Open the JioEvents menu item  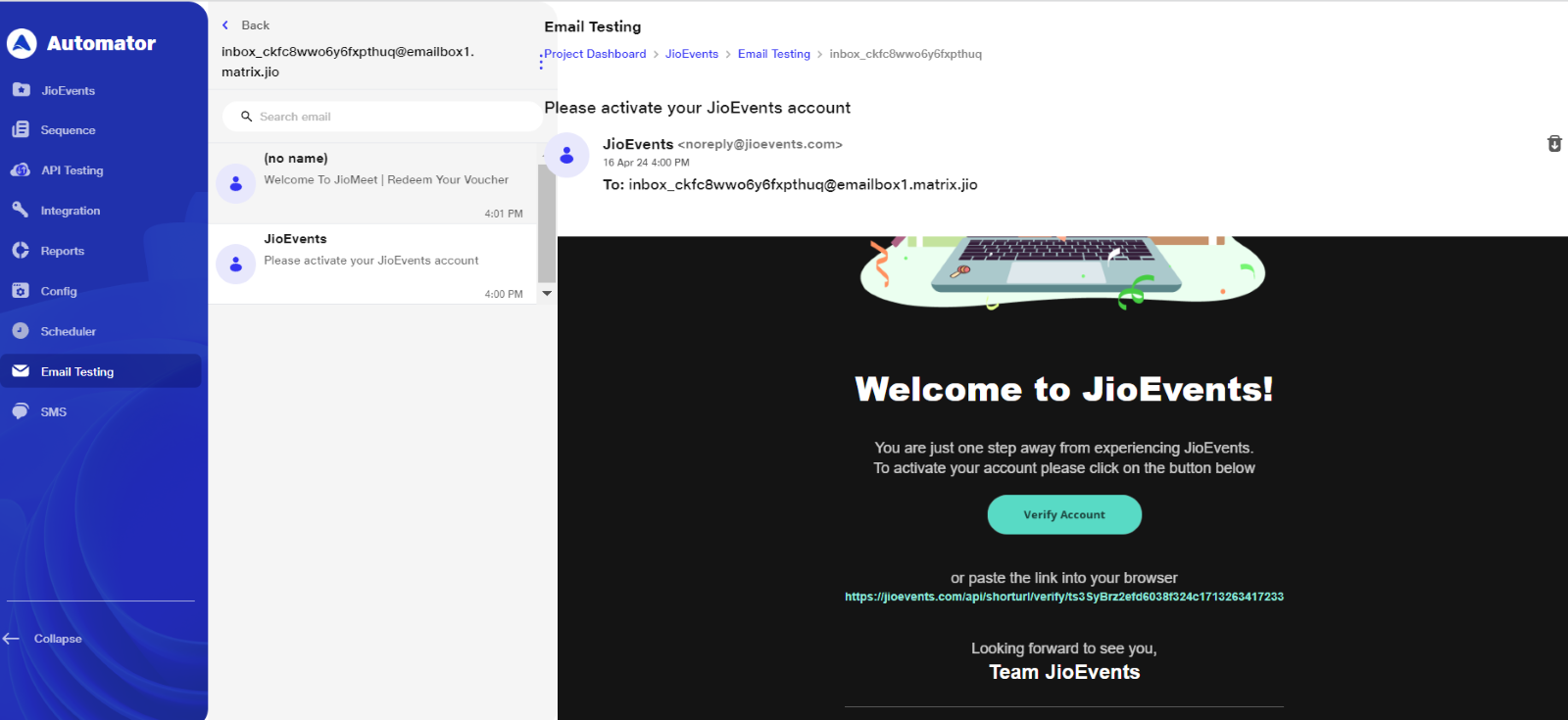pos(68,90)
